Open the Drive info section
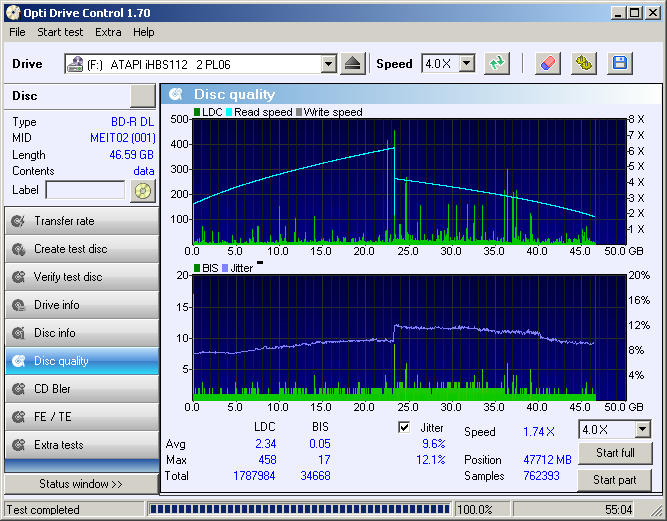 pos(82,305)
